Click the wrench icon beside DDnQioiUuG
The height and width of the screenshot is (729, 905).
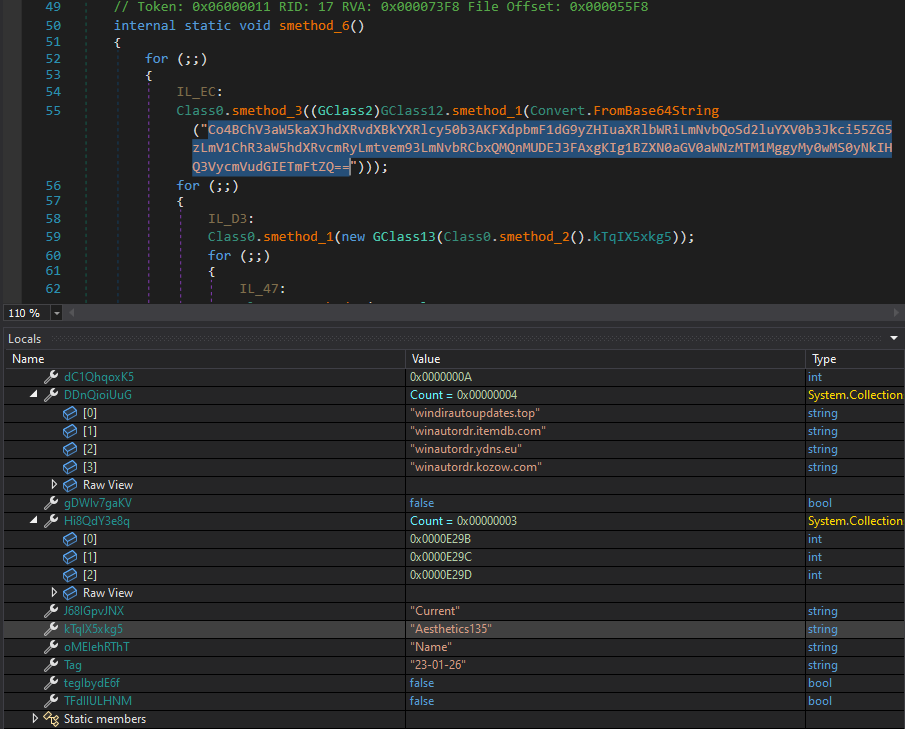coord(51,395)
